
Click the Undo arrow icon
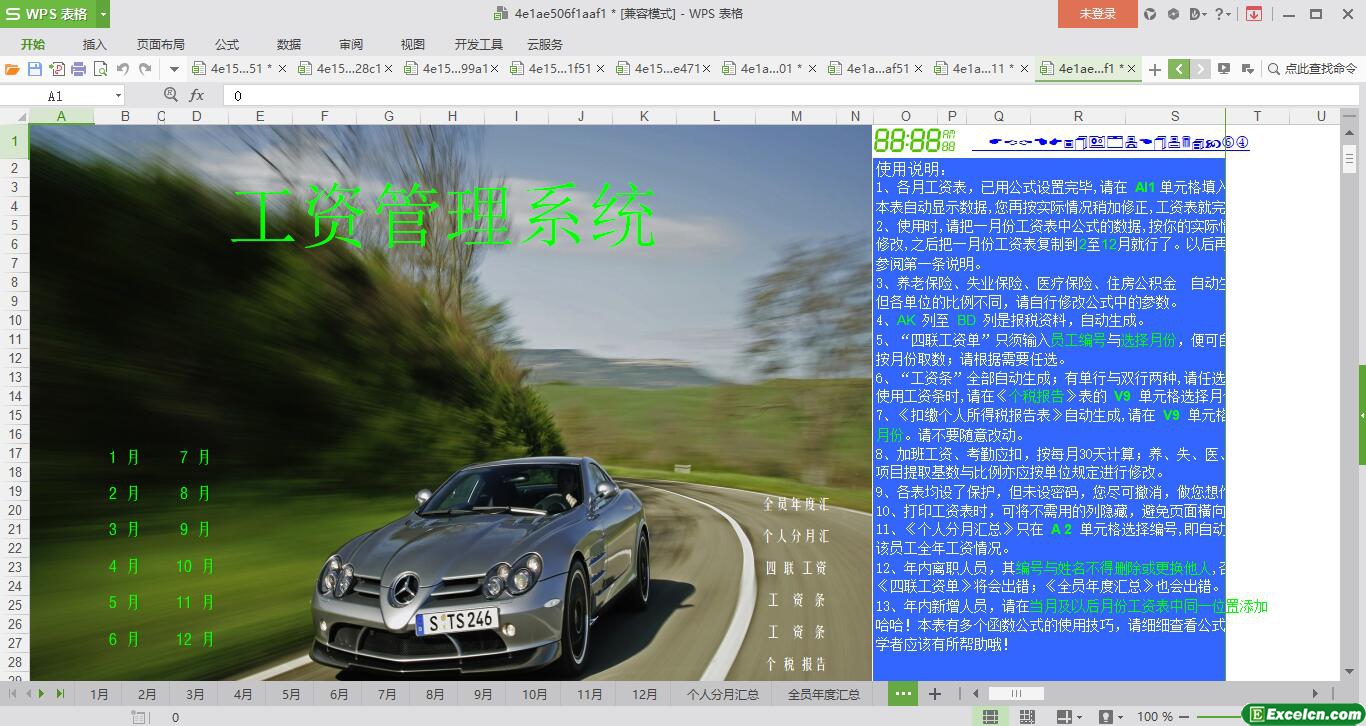123,69
